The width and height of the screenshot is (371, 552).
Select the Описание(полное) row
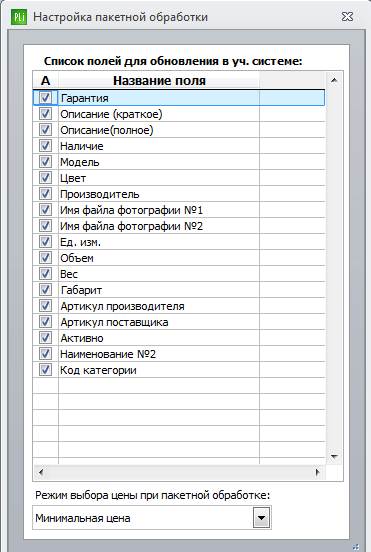(179, 130)
